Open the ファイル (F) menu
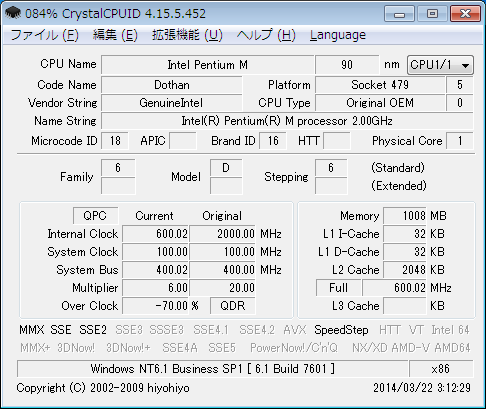This screenshot has height=409, width=486. click(45, 35)
